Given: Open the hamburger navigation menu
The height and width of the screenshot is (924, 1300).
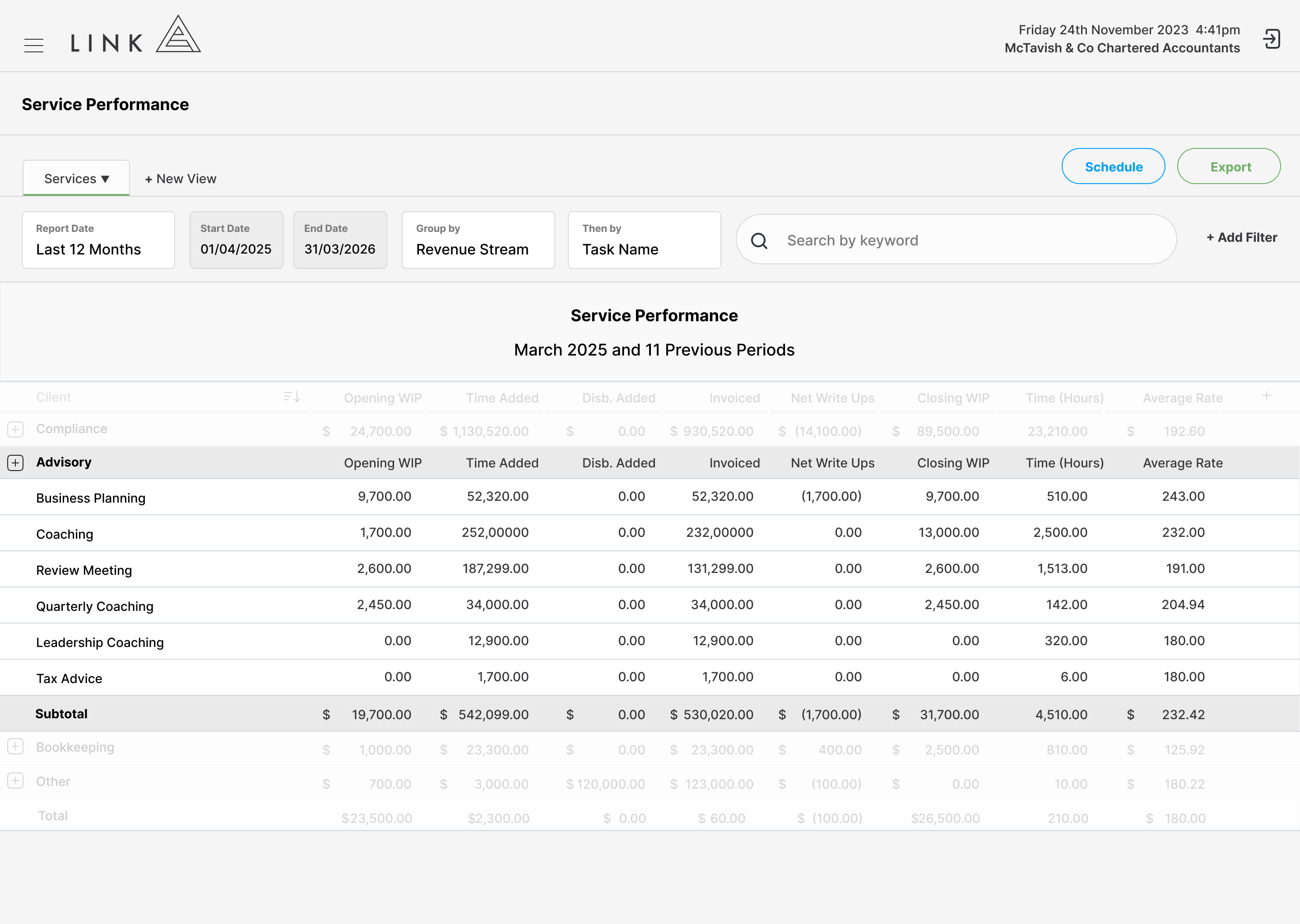Looking at the screenshot, I should (x=33, y=45).
